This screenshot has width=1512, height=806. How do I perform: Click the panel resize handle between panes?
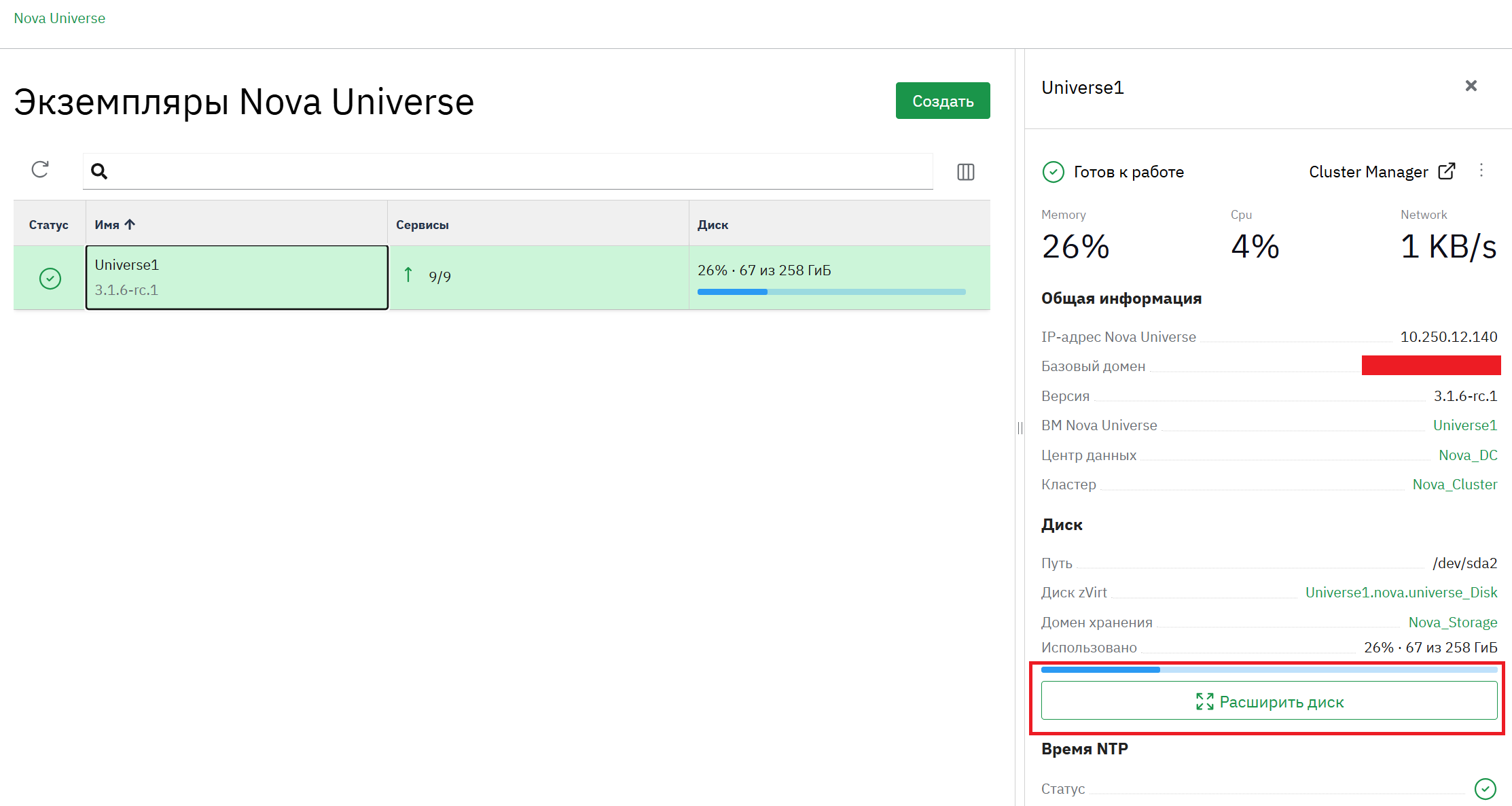1020,427
